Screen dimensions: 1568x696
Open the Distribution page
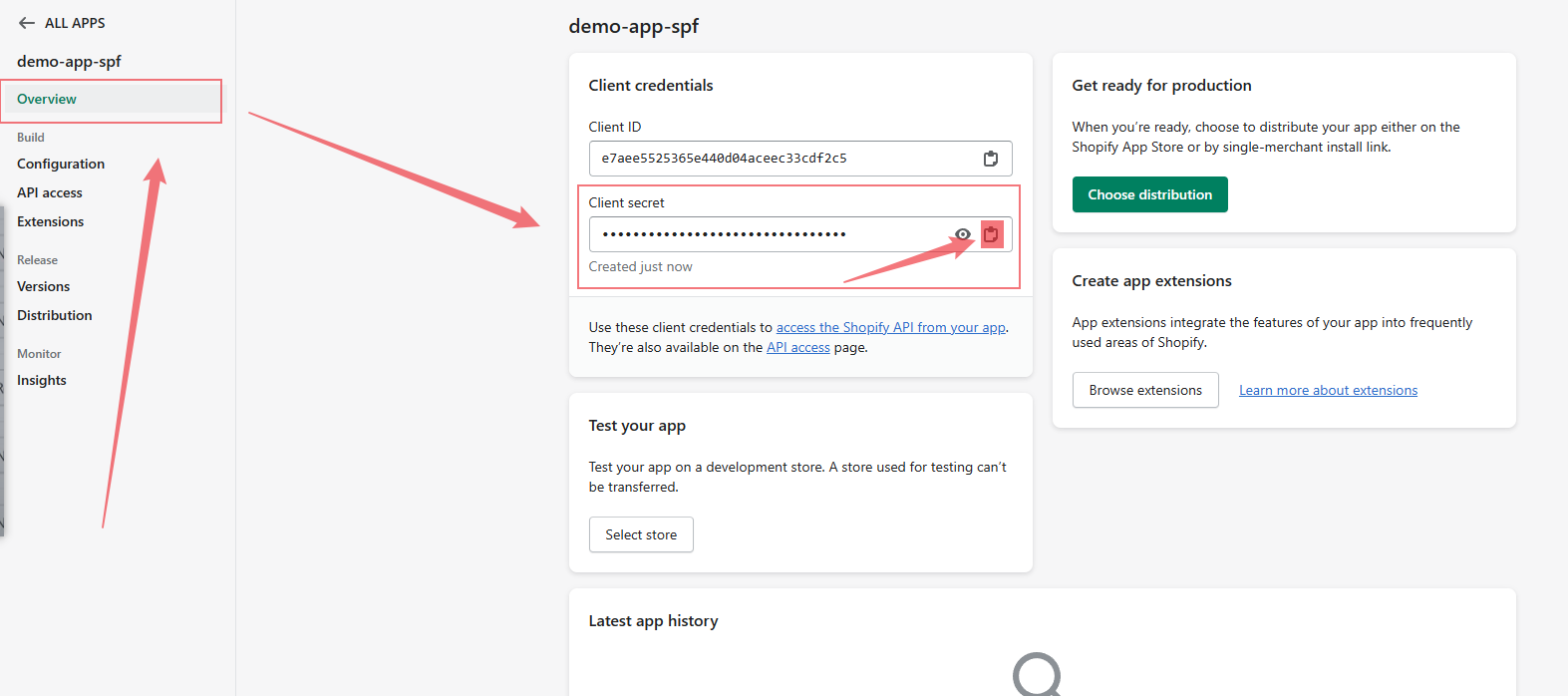coord(55,315)
